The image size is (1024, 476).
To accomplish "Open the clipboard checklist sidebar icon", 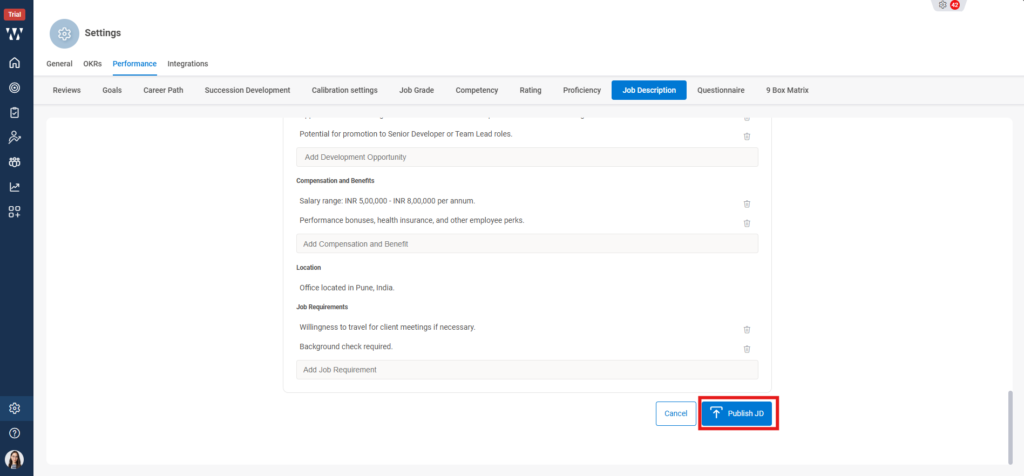I will (14, 113).
